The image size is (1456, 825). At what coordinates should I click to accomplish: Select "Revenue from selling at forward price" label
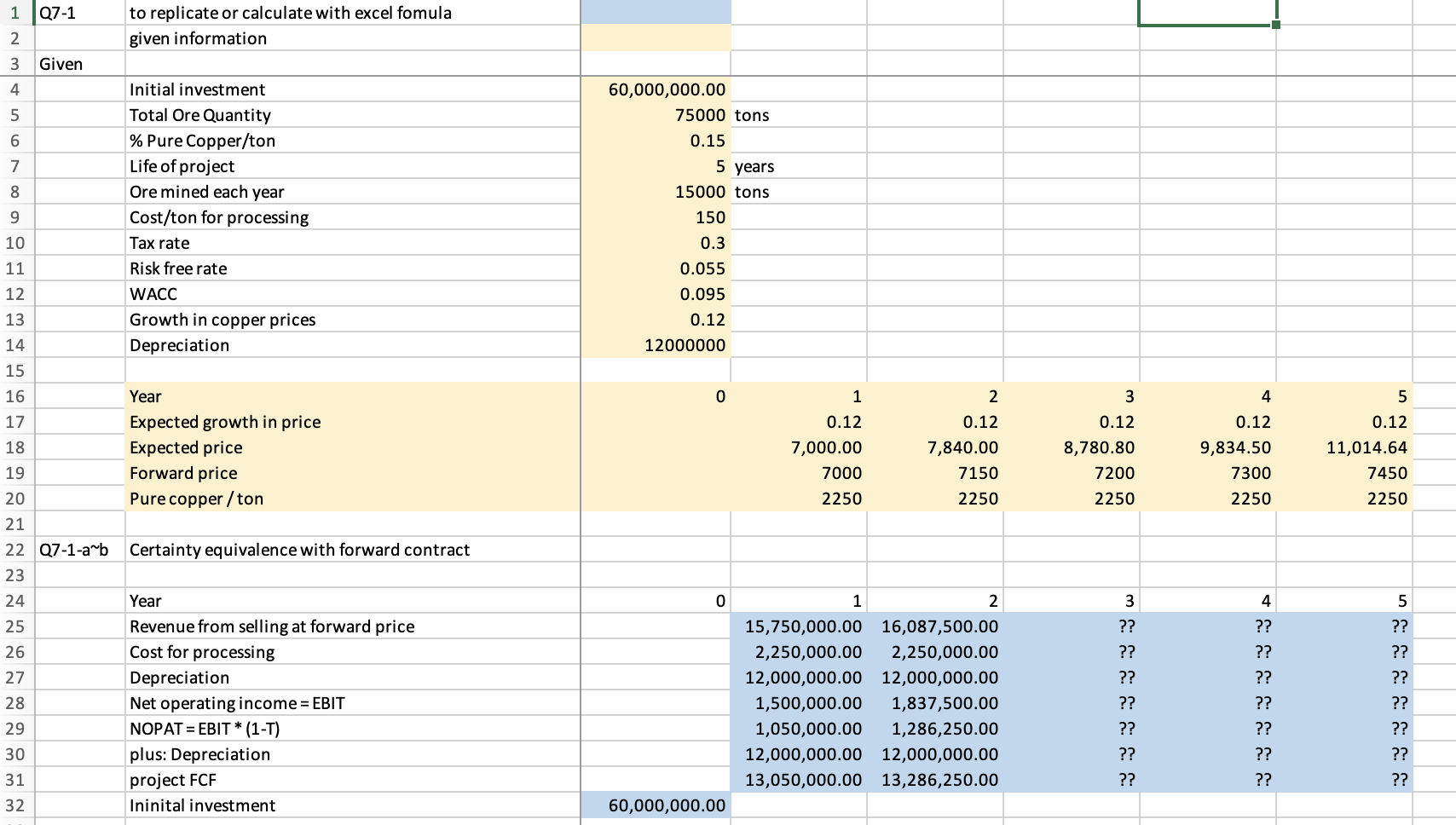pyautogui.click(x=272, y=626)
